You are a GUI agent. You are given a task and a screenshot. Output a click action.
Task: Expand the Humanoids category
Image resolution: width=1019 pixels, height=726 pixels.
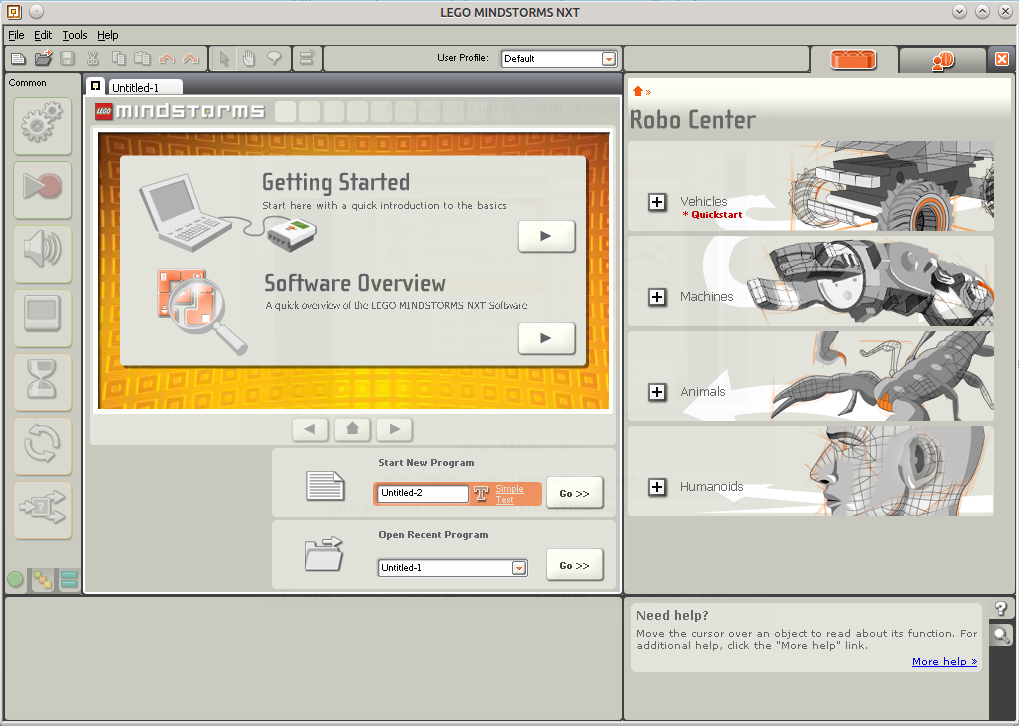coord(657,487)
